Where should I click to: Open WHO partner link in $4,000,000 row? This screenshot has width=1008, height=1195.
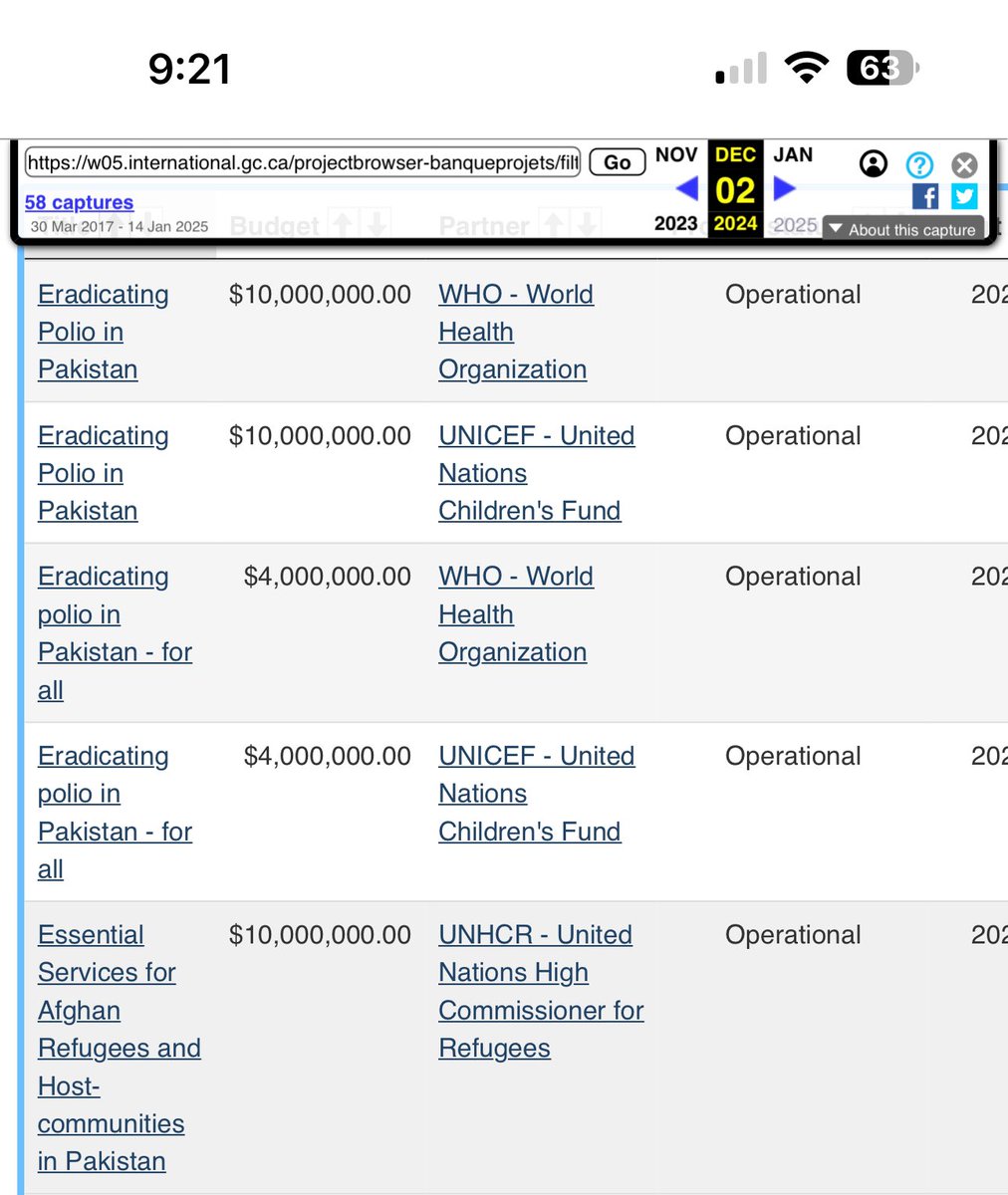(516, 614)
